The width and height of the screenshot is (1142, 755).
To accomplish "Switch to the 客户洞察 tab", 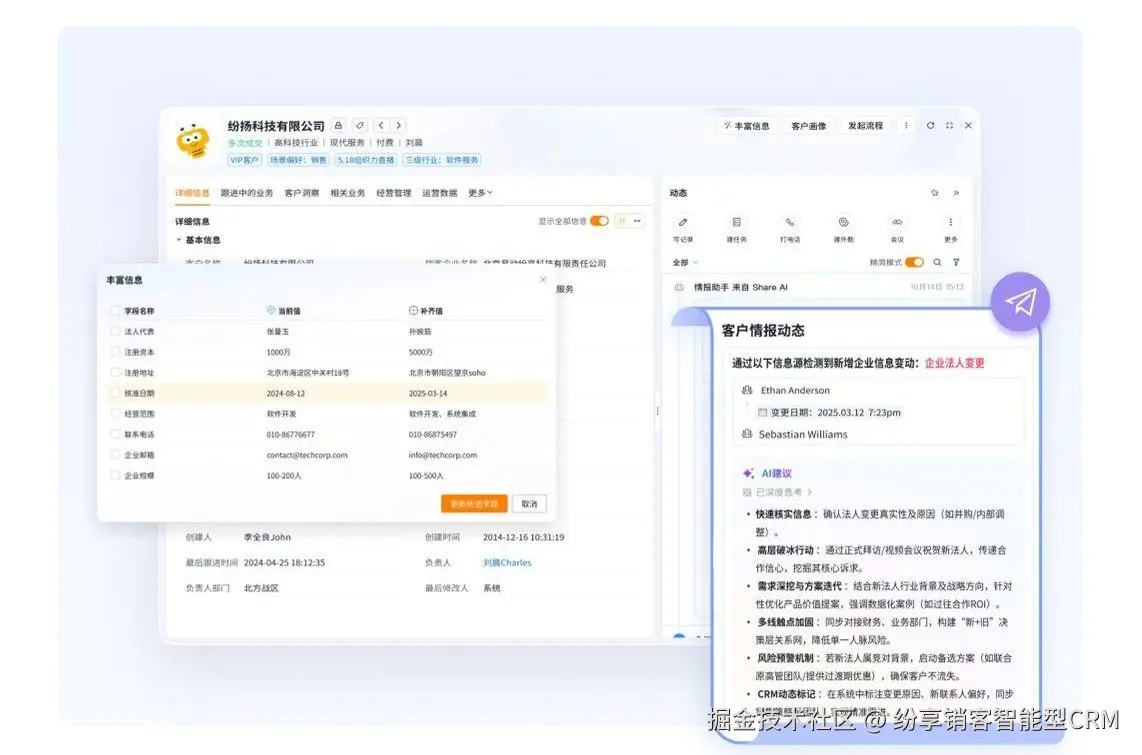I will pyautogui.click(x=302, y=193).
